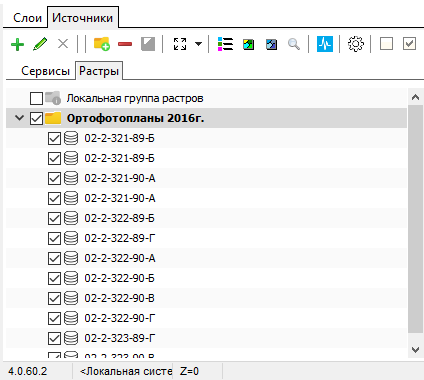Uncheck the 02-2-322-89-Г checkbox
The image size is (424, 380).
pos(54,238)
